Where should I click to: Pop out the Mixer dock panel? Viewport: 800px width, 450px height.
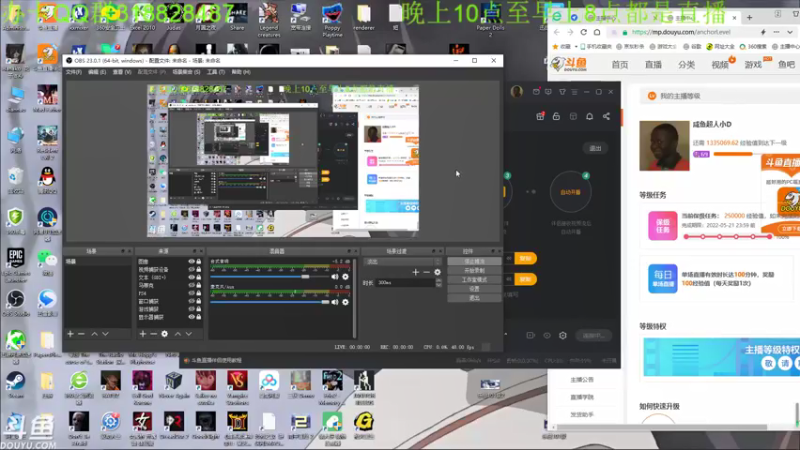(349, 251)
